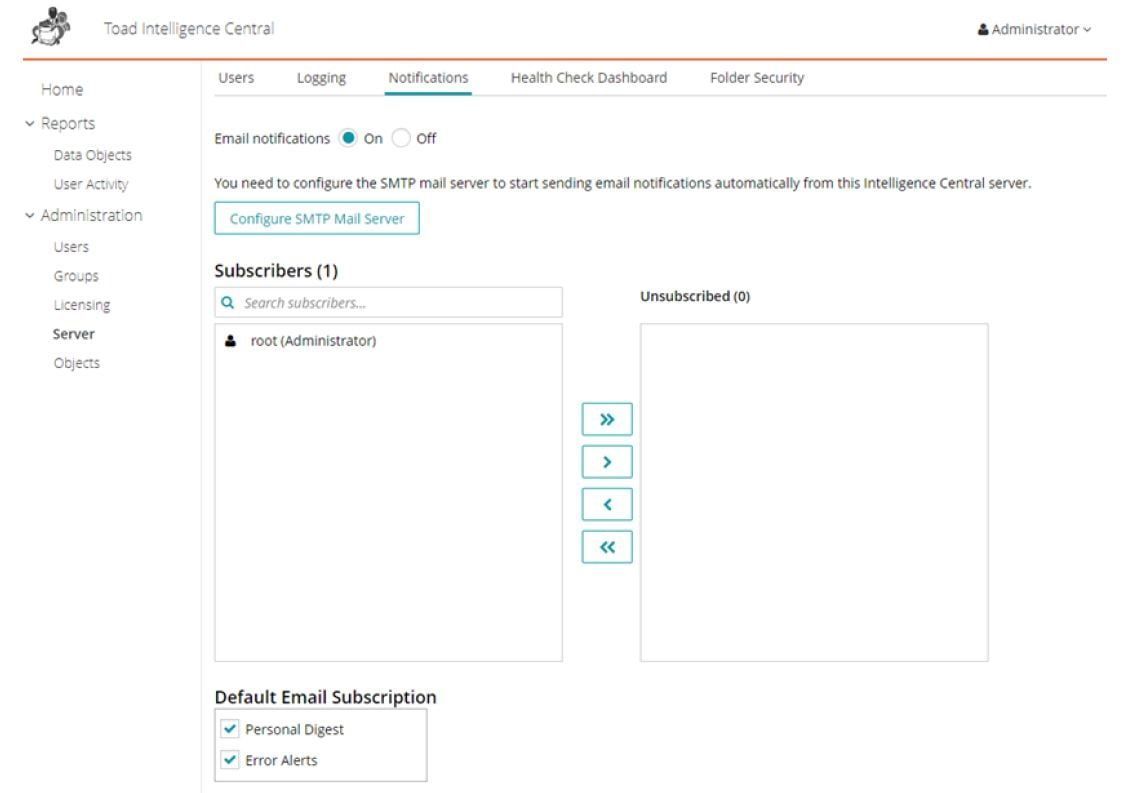The image size is (1148, 793).
Task: Click the Reports label in sidebar
Action: click(x=68, y=124)
